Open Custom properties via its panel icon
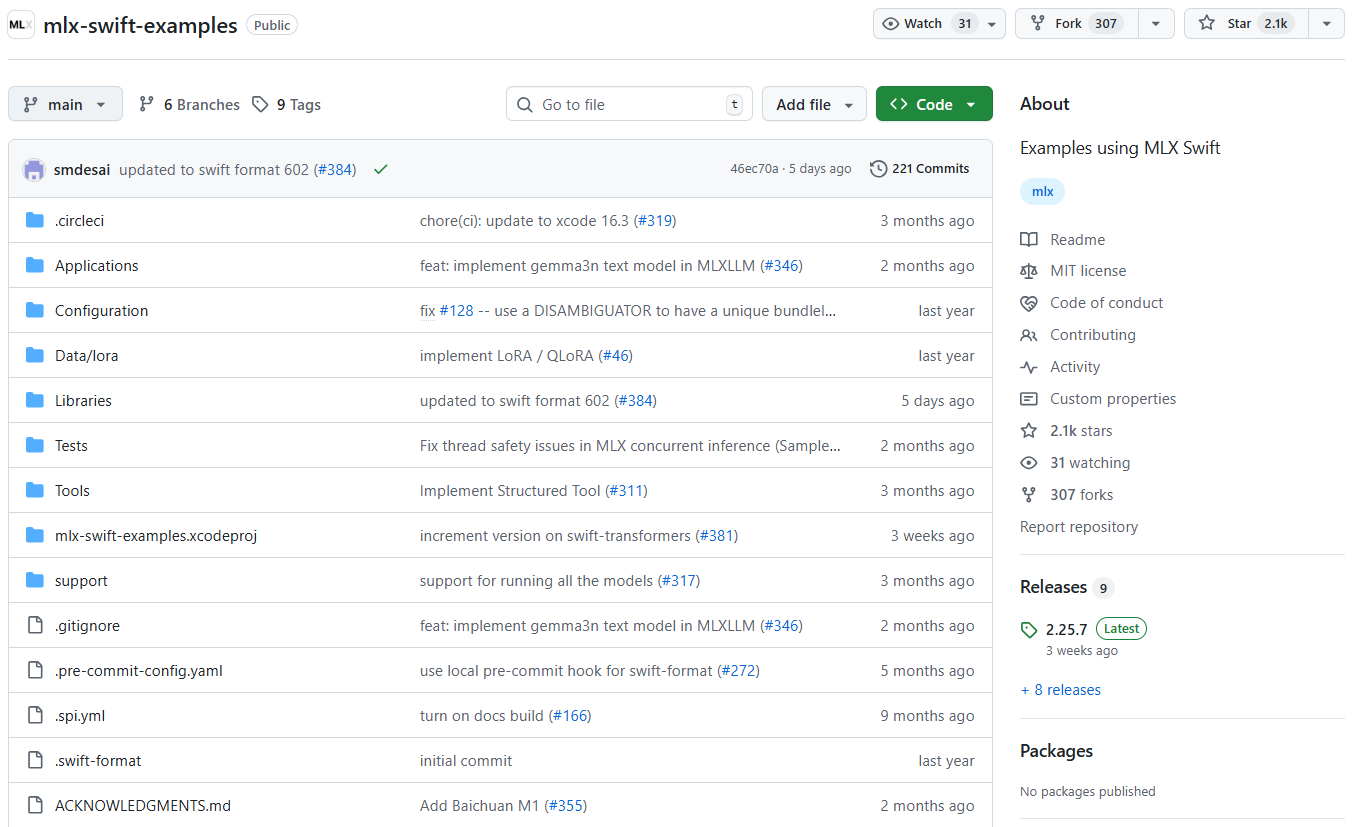Viewport: 1352px width, 827px height. pos(1029,398)
